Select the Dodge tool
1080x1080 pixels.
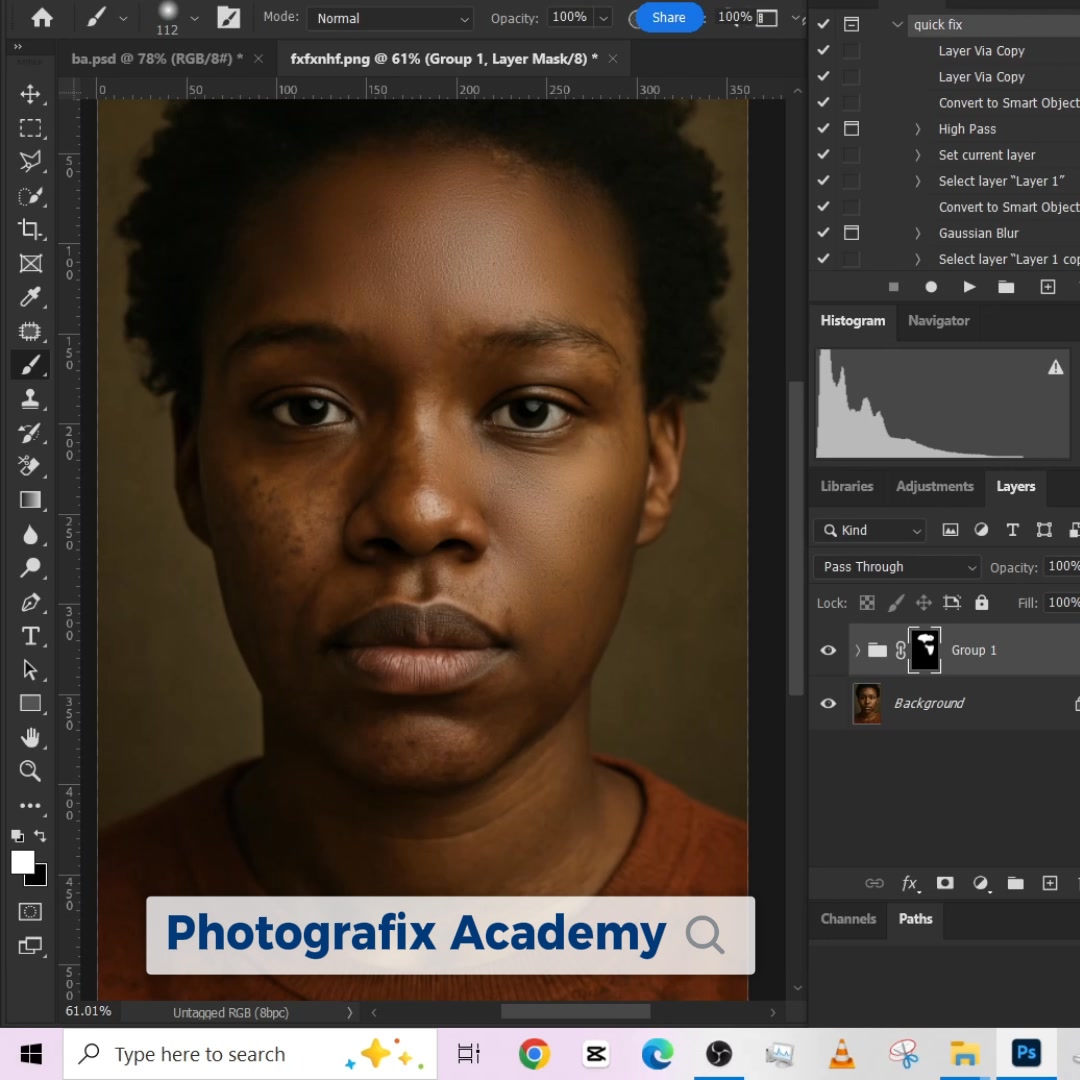pos(30,568)
